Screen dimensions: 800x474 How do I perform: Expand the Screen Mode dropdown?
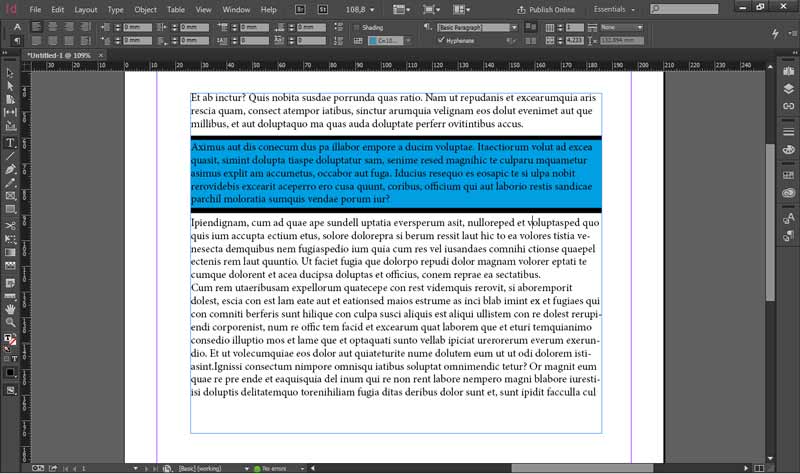(432, 9)
